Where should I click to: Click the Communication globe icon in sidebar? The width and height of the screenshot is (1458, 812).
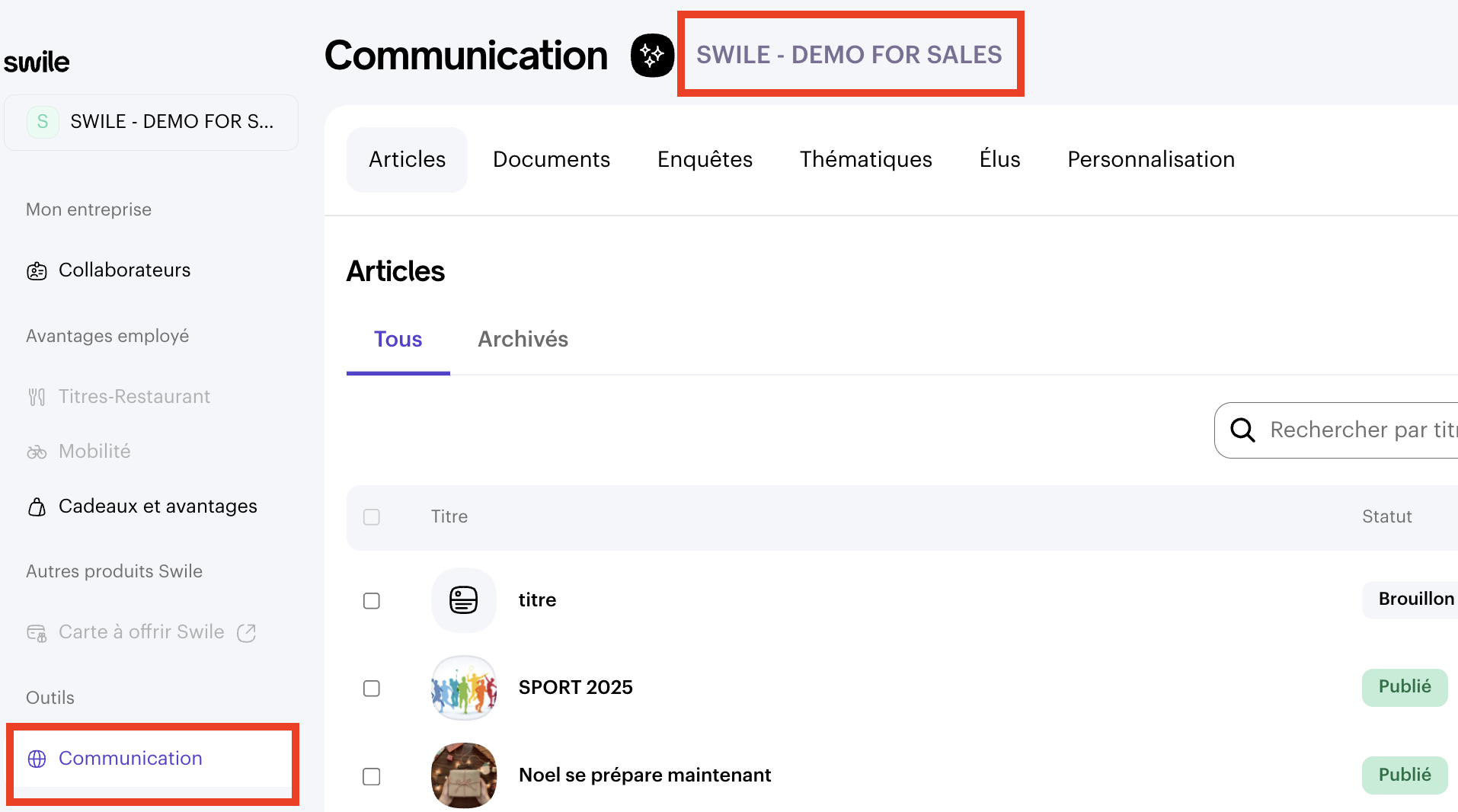tap(37, 759)
